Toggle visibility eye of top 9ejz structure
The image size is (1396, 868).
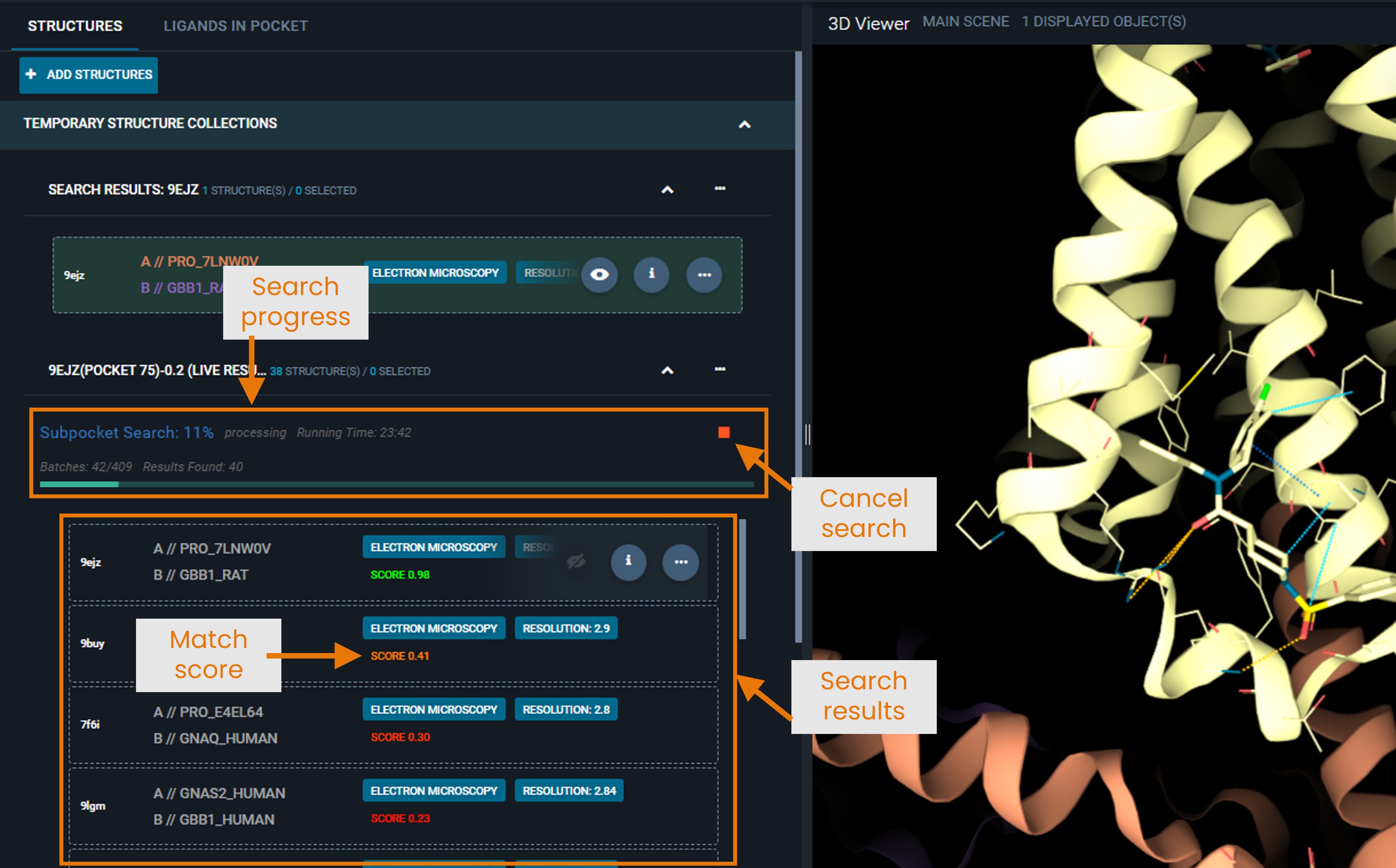(599, 274)
